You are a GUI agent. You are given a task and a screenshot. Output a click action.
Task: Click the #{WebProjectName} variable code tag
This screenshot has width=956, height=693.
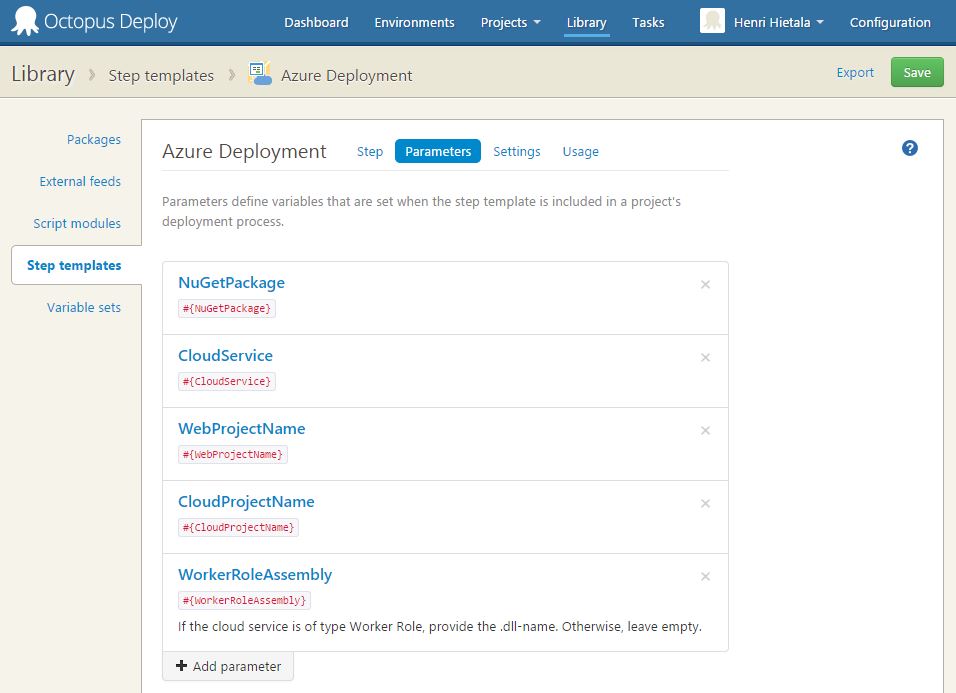pyautogui.click(x=233, y=455)
